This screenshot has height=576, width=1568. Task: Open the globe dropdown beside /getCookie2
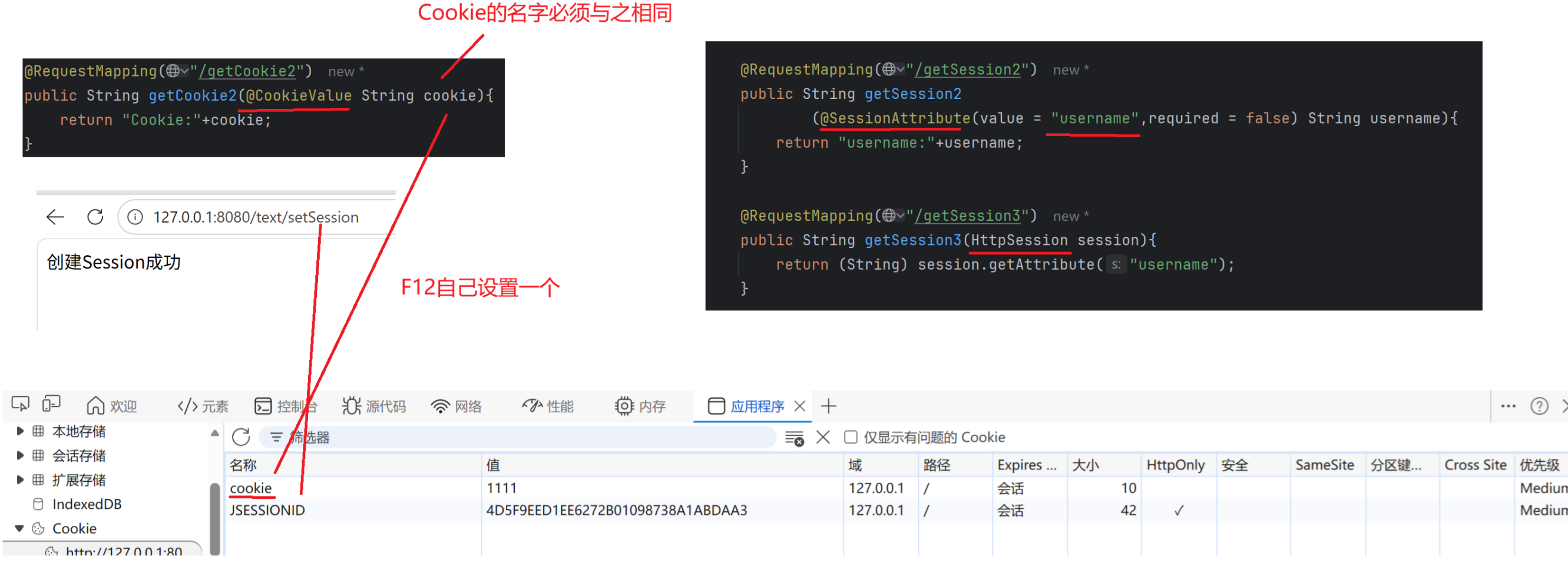[x=177, y=71]
